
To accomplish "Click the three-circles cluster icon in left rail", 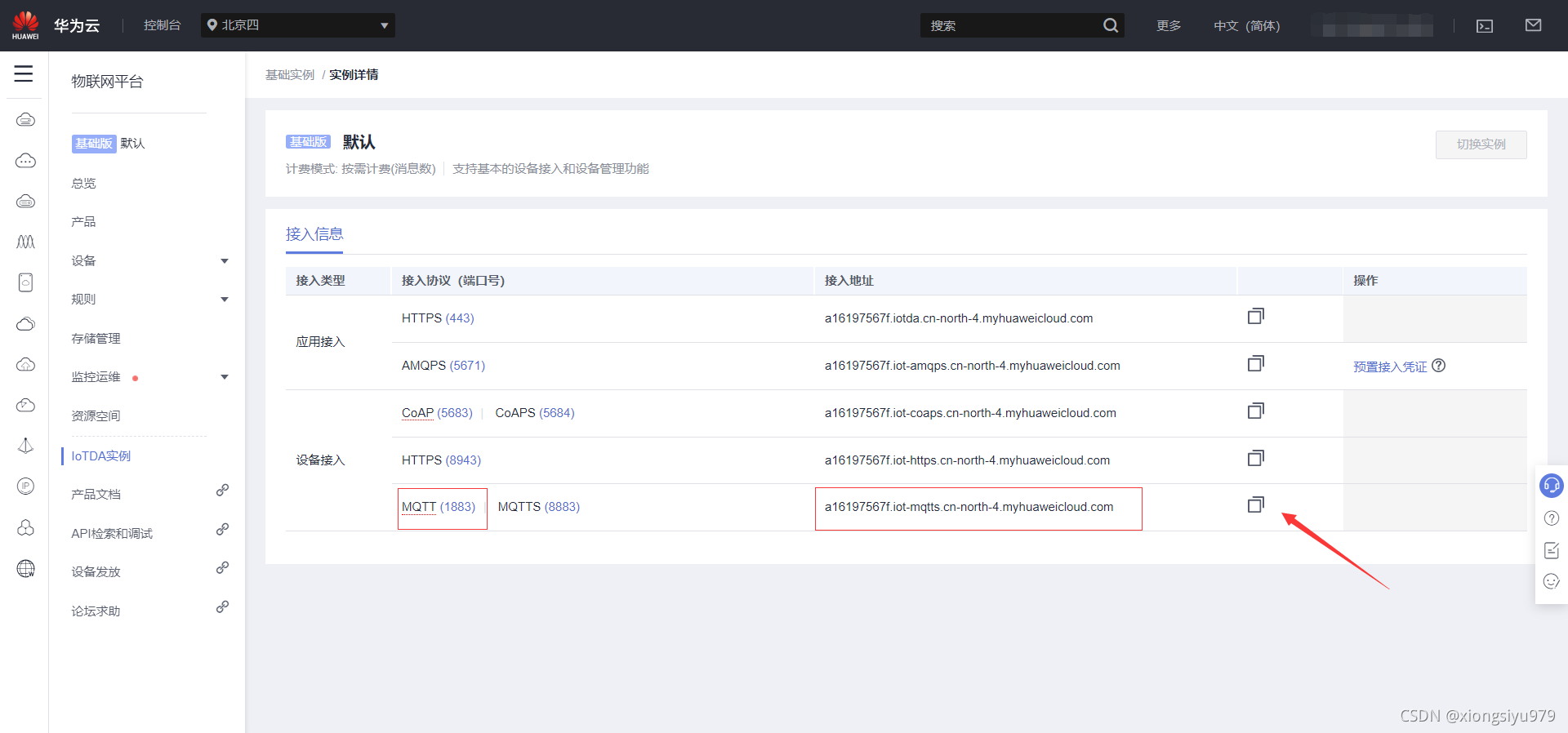I will tap(25, 527).
